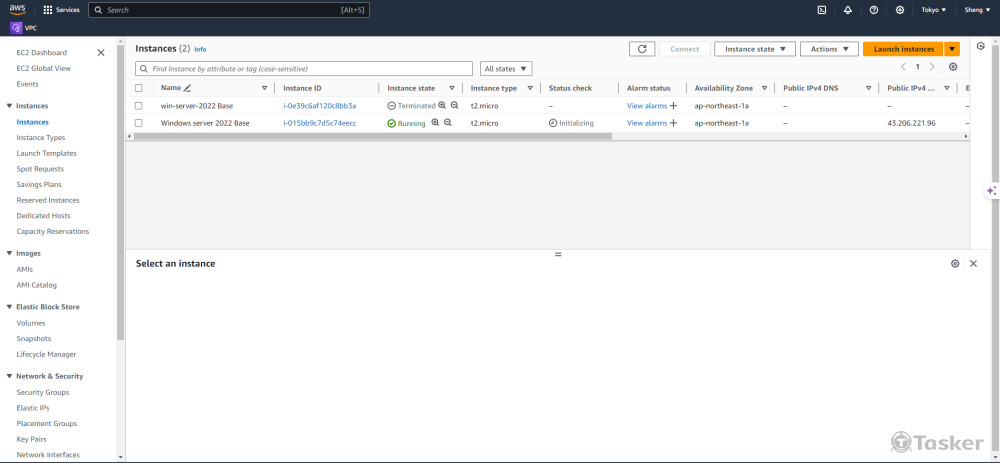
Task: Click the Launch instances button
Action: (903, 49)
